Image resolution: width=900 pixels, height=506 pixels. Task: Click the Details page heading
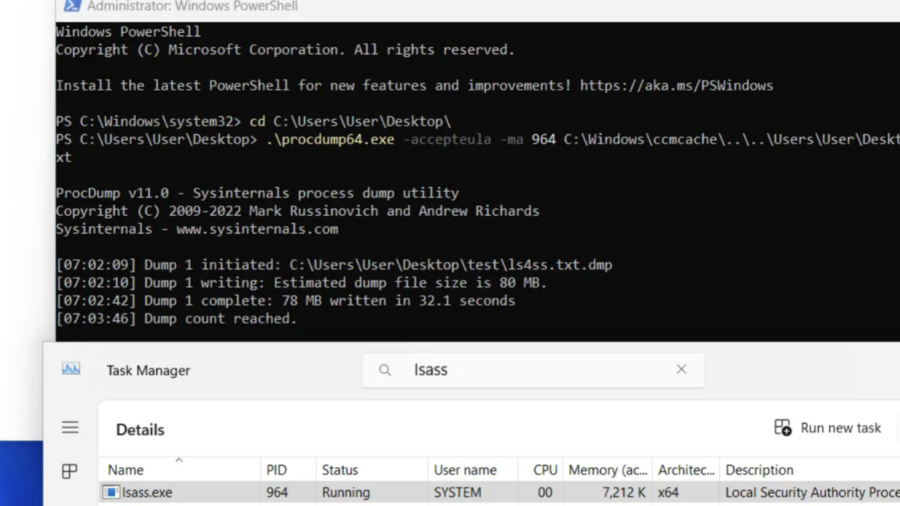point(140,430)
